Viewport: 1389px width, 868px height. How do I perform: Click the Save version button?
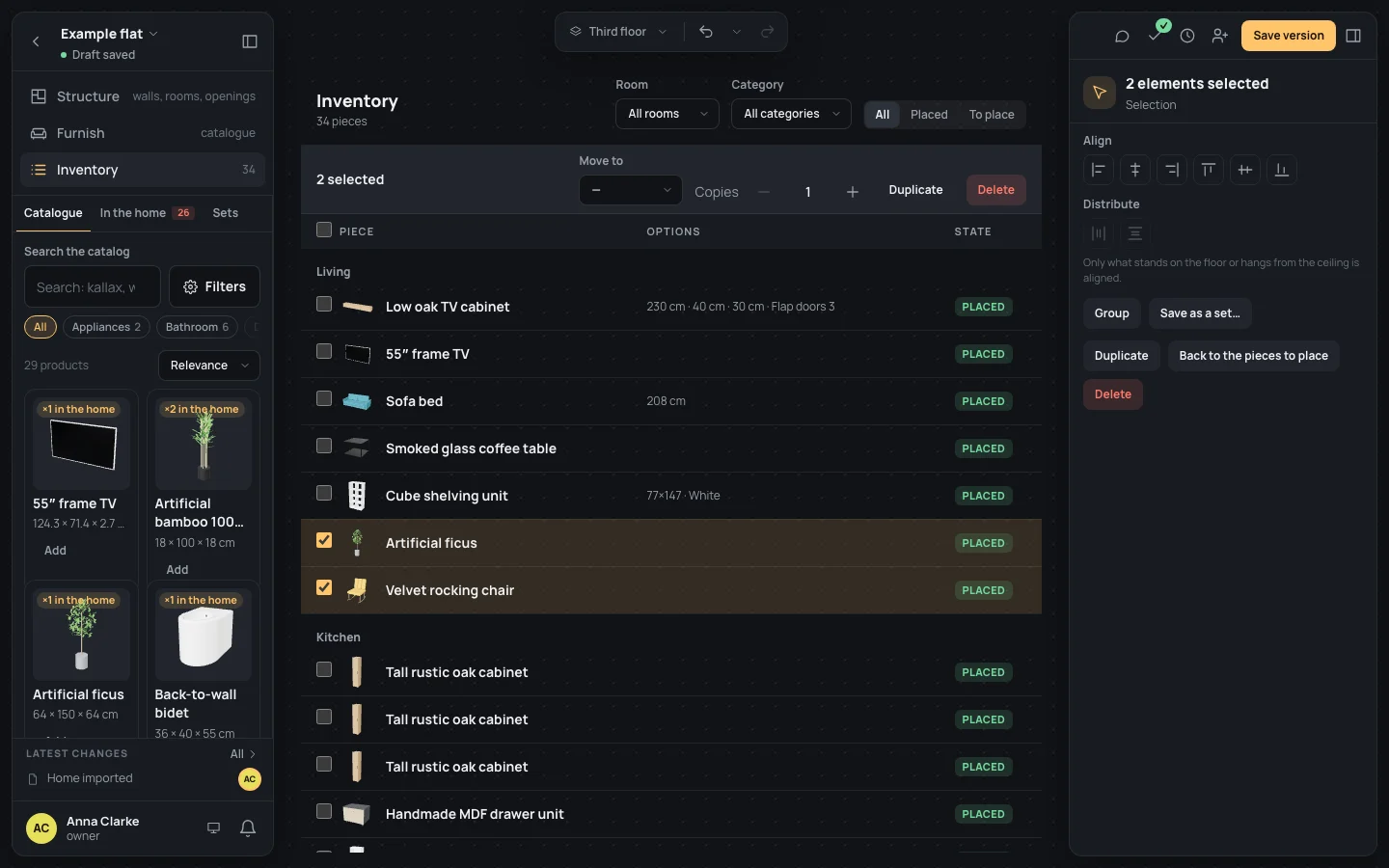pyautogui.click(x=1289, y=36)
